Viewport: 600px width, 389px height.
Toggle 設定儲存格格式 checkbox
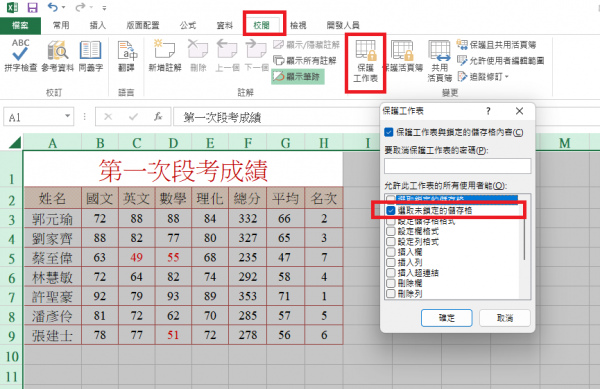point(391,221)
